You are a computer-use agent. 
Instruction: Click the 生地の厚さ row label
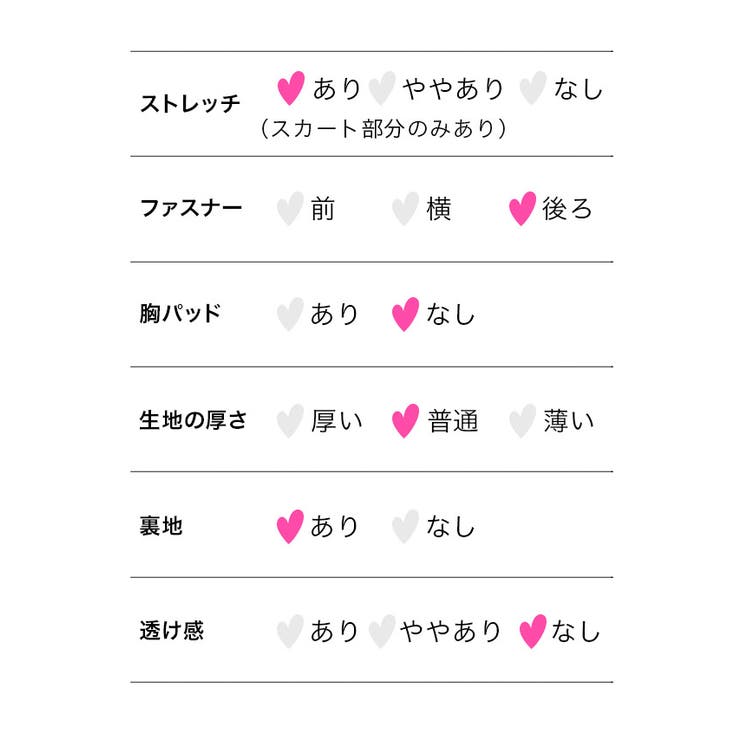193,420
